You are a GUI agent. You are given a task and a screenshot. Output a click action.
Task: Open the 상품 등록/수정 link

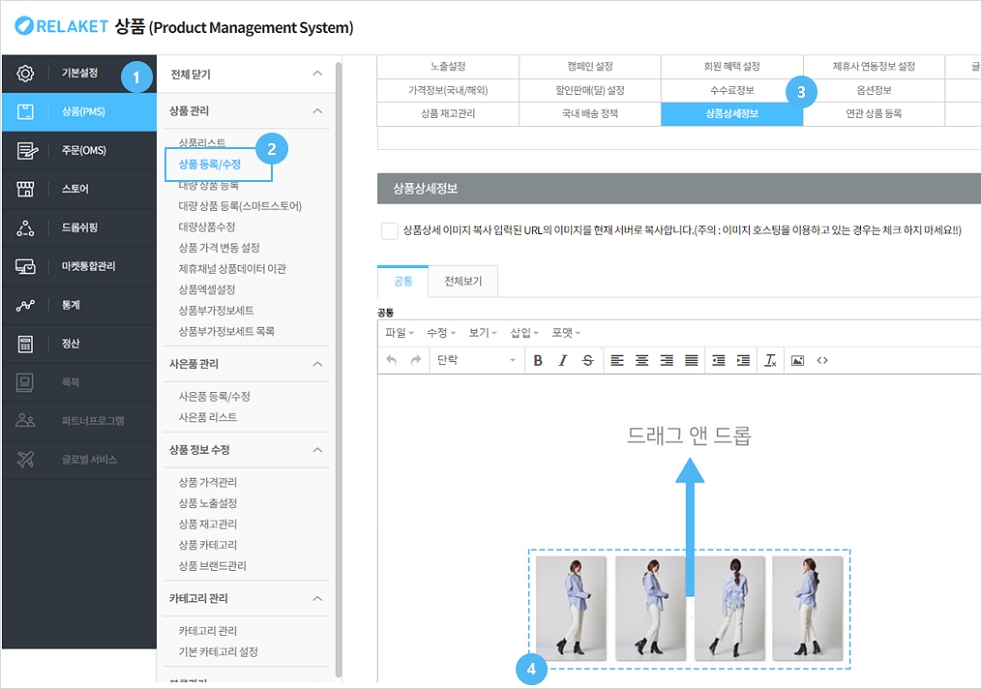click(209, 164)
